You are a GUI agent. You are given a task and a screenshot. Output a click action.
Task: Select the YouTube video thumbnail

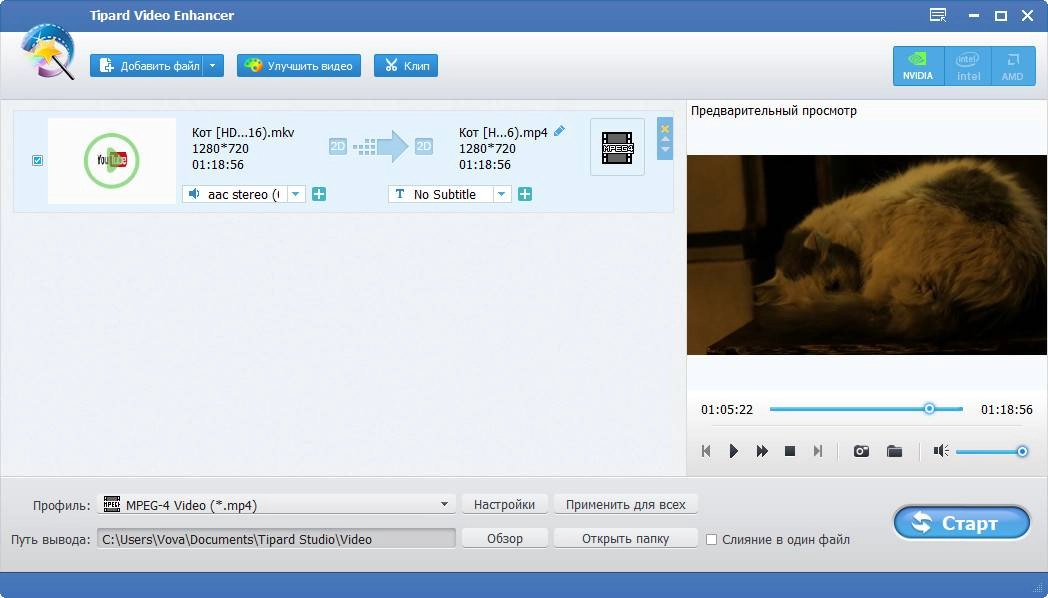pyautogui.click(x=112, y=160)
